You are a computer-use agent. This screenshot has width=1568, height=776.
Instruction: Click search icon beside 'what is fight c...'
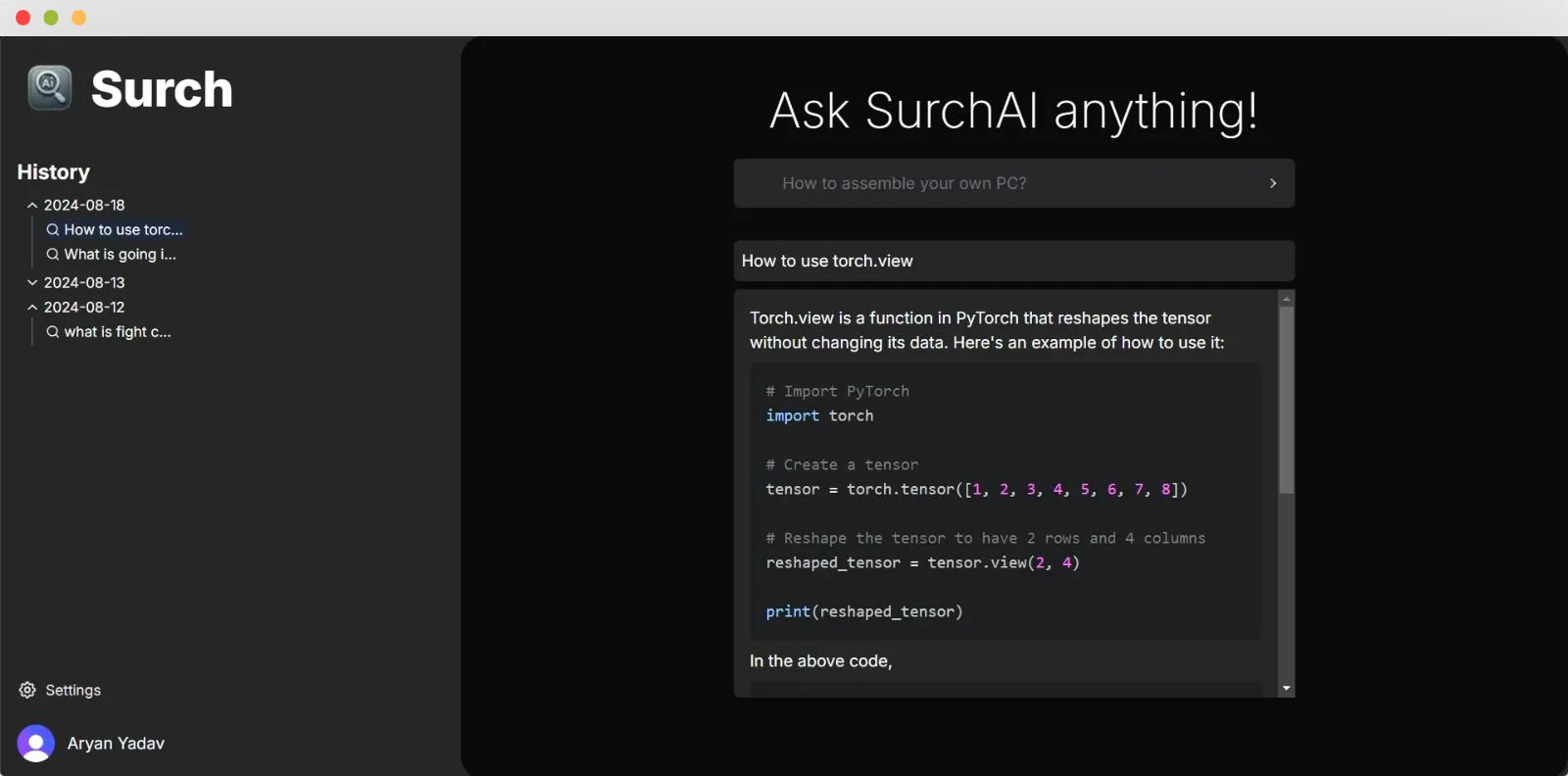[53, 332]
